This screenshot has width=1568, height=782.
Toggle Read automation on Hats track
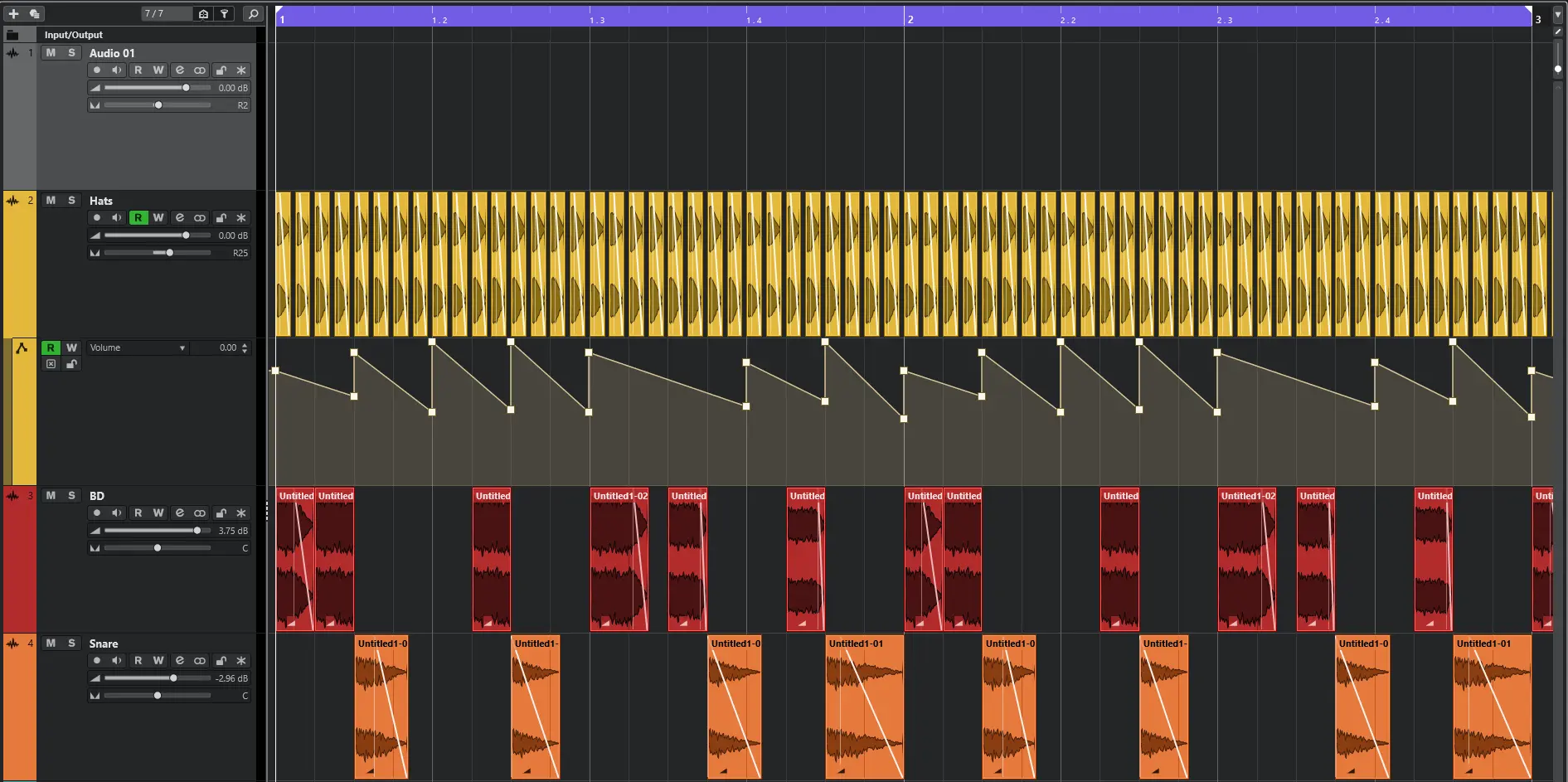138,218
